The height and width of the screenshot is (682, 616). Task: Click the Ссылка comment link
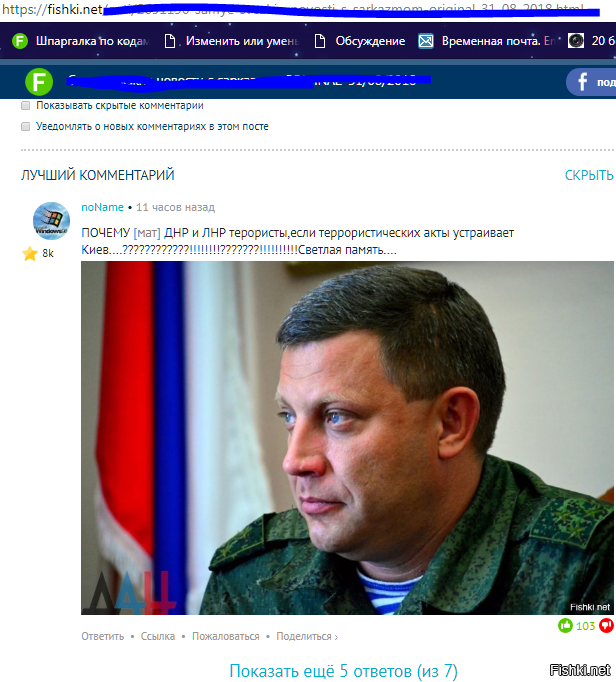pos(157,637)
